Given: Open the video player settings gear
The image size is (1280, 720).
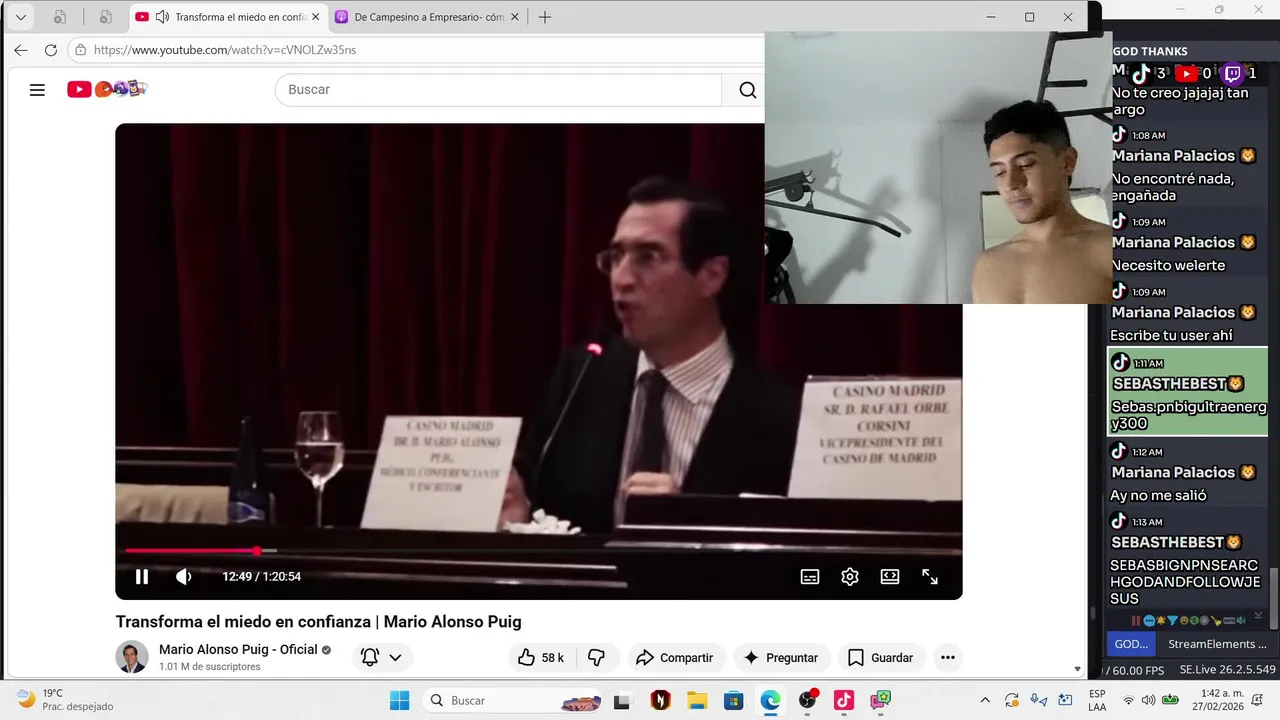Looking at the screenshot, I should pyautogui.click(x=850, y=576).
